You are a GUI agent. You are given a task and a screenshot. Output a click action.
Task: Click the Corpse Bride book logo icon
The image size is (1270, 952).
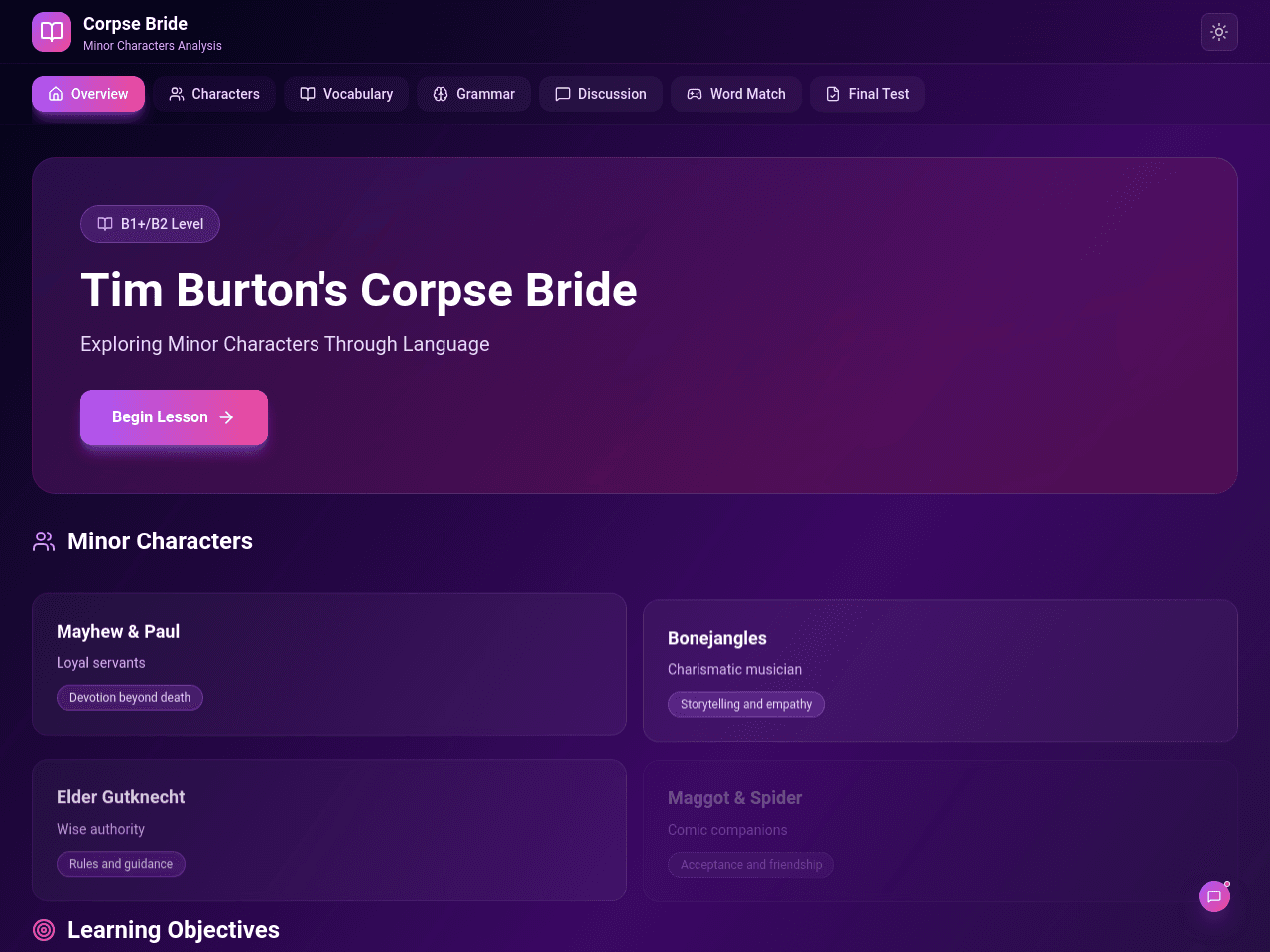(52, 32)
